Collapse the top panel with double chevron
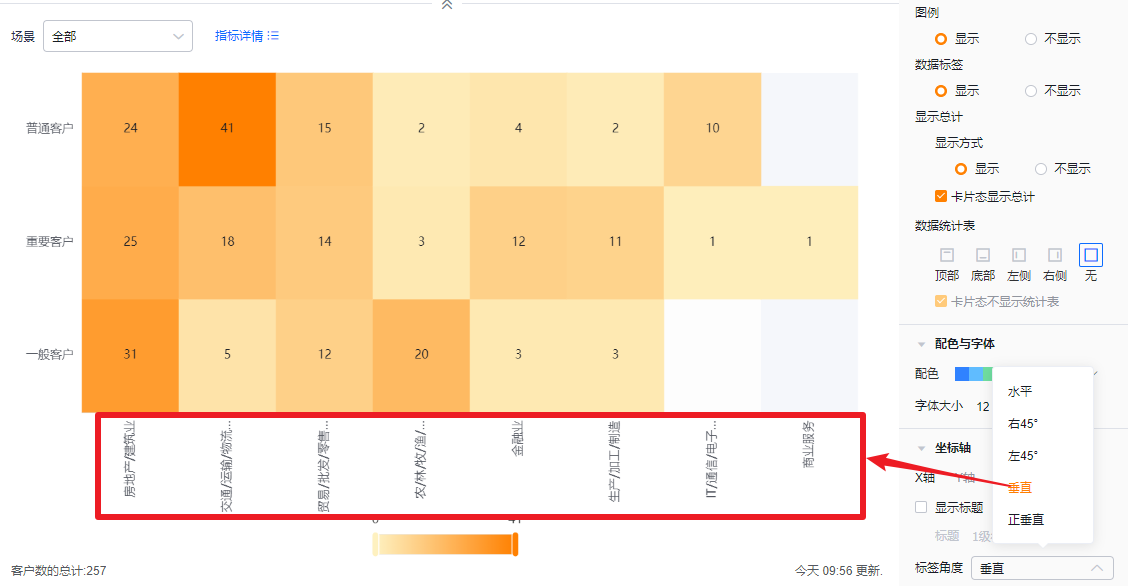 pyautogui.click(x=447, y=6)
